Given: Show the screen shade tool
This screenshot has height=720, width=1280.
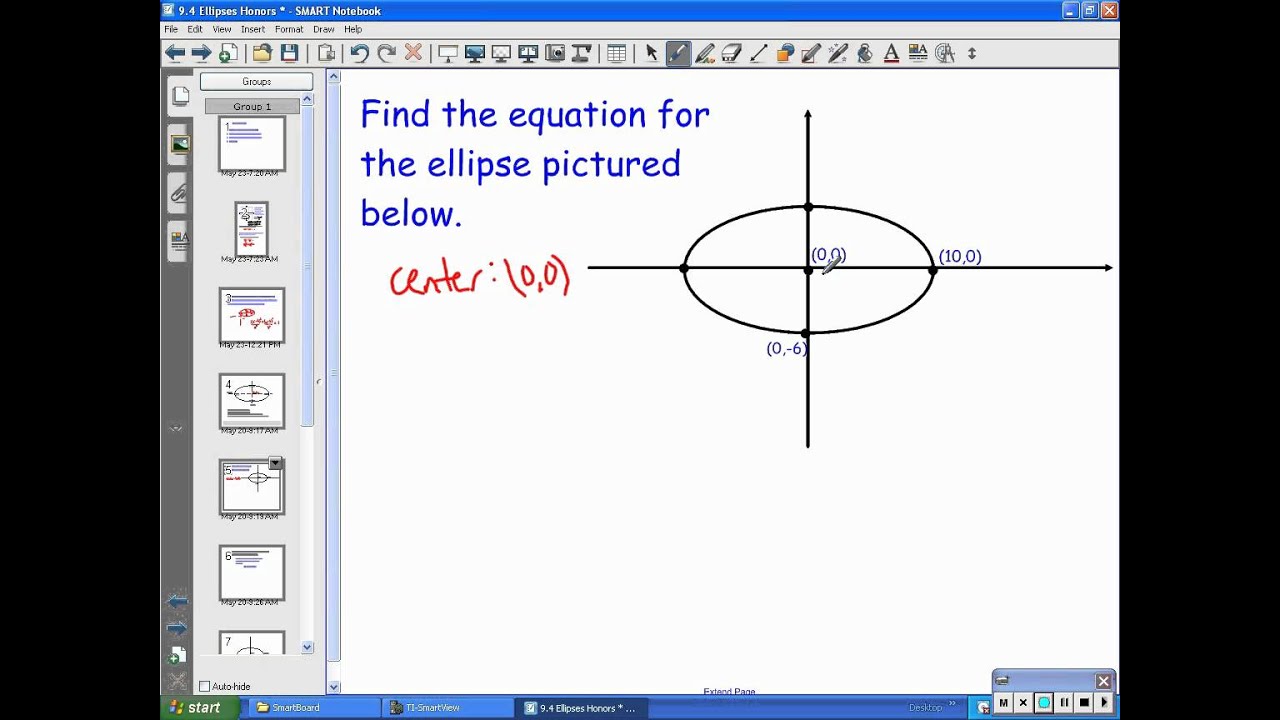Looking at the screenshot, I should (x=447, y=53).
